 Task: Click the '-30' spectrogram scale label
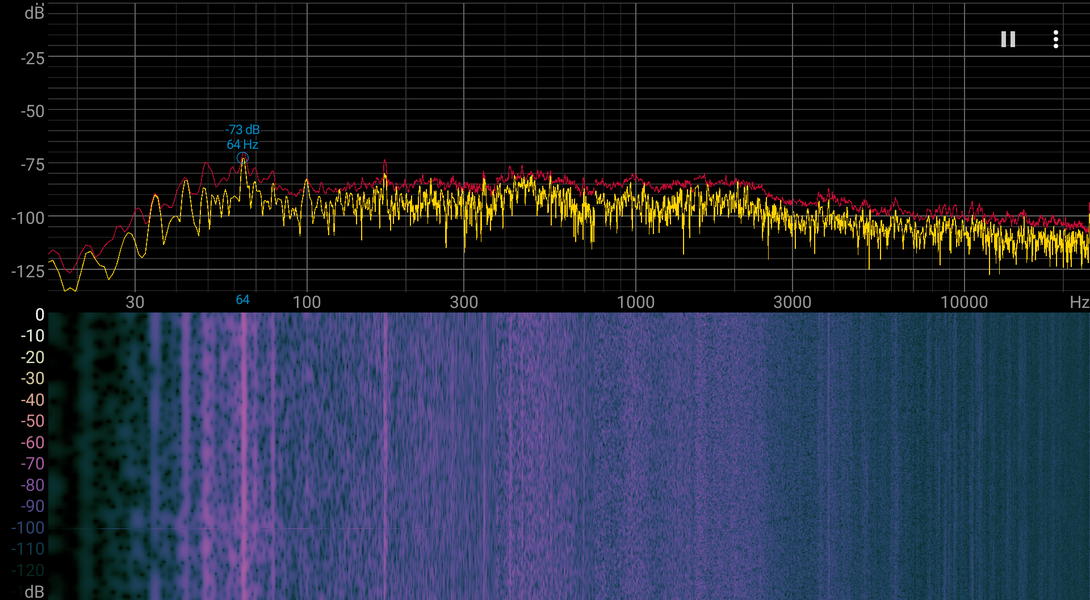(x=33, y=379)
